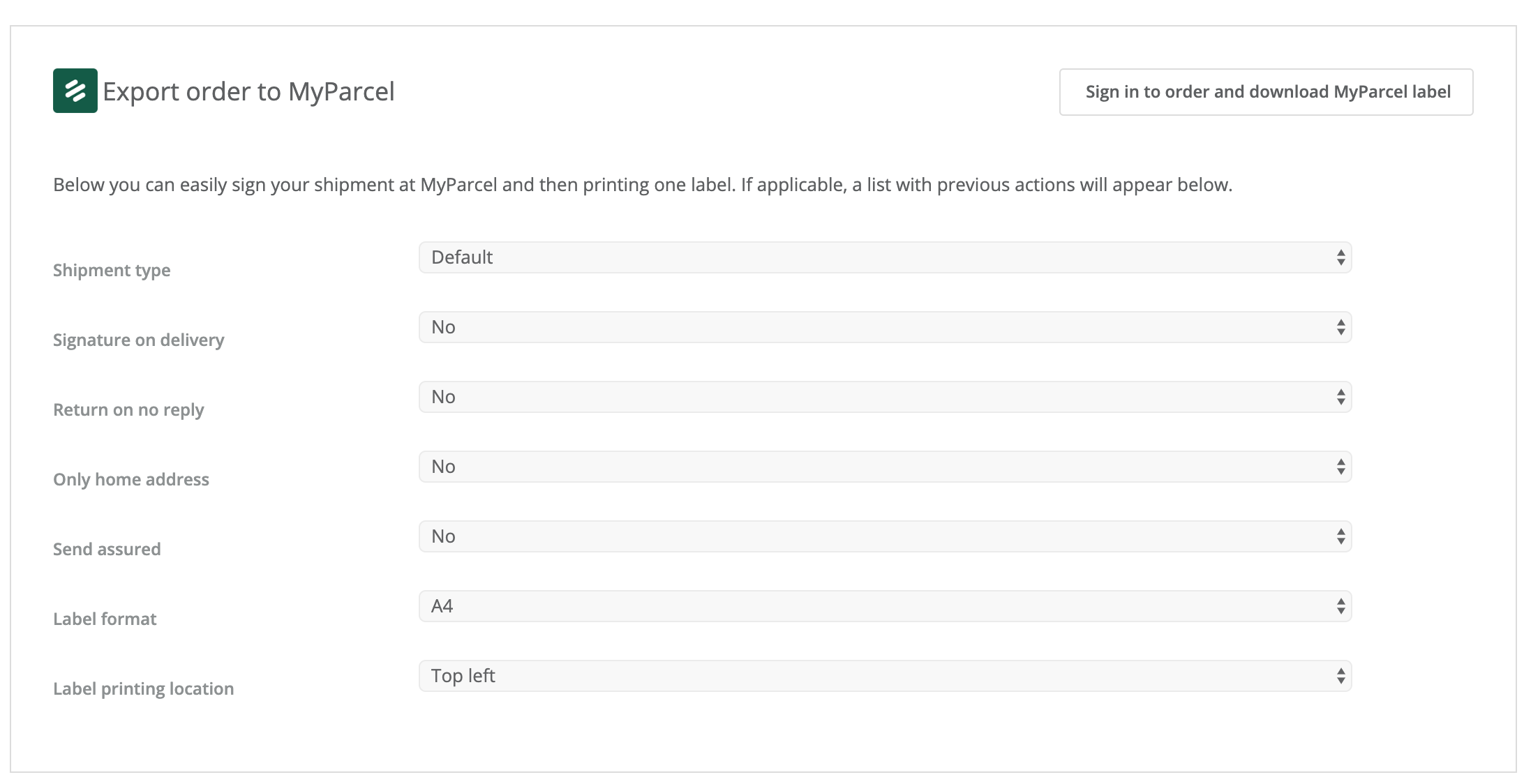Click the Signature on delivery dropdown arrows

[x=1340, y=327]
